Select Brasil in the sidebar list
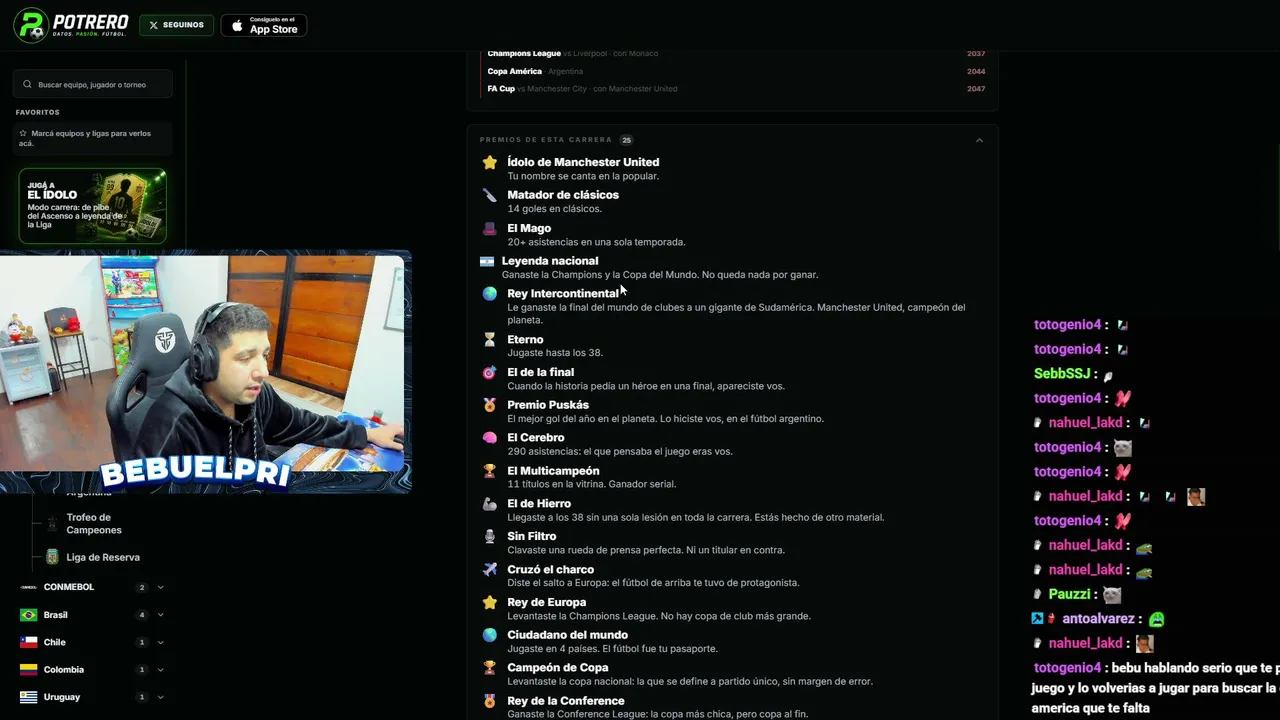Image resolution: width=1280 pixels, height=720 pixels. click(56, 615)
